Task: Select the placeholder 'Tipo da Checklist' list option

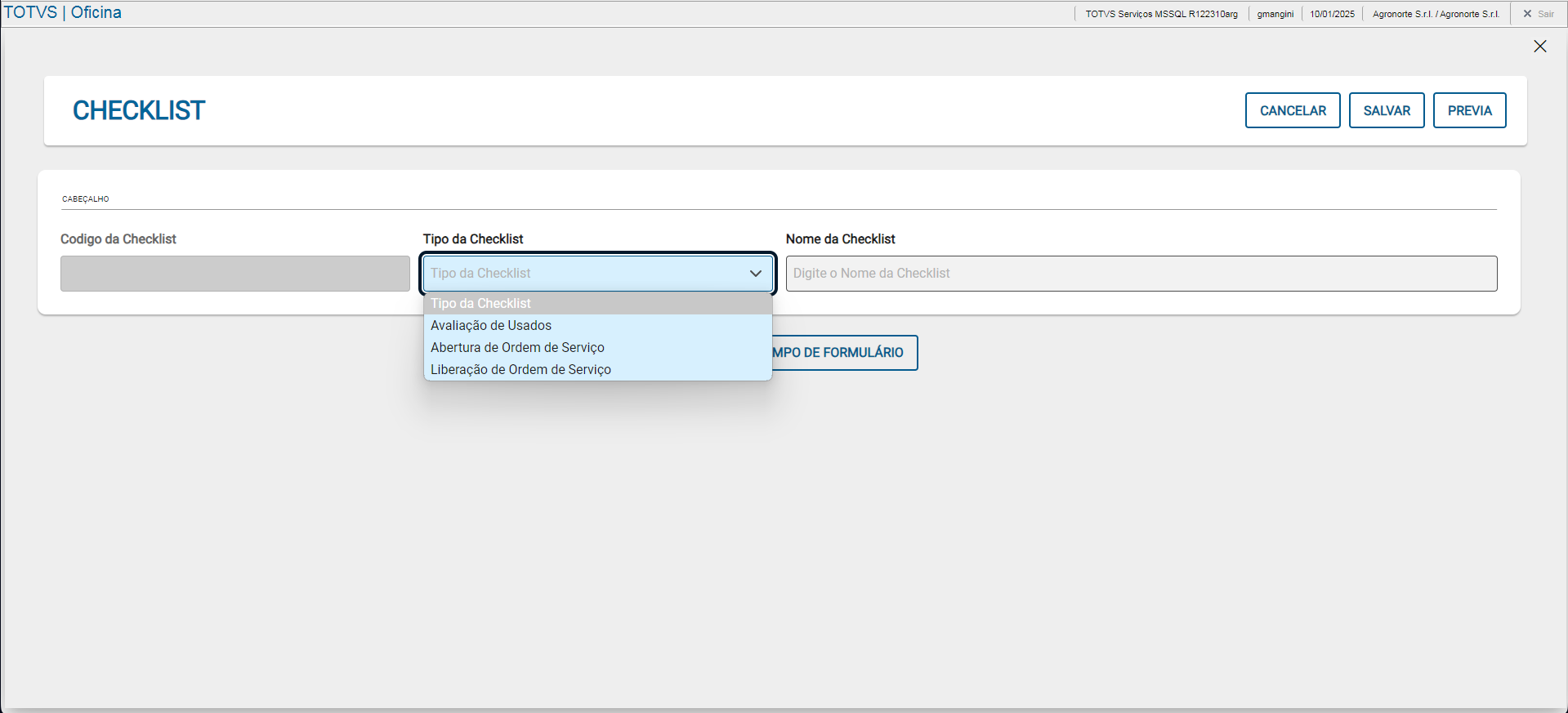Action: pyautogui.click(x=480, y=304)
